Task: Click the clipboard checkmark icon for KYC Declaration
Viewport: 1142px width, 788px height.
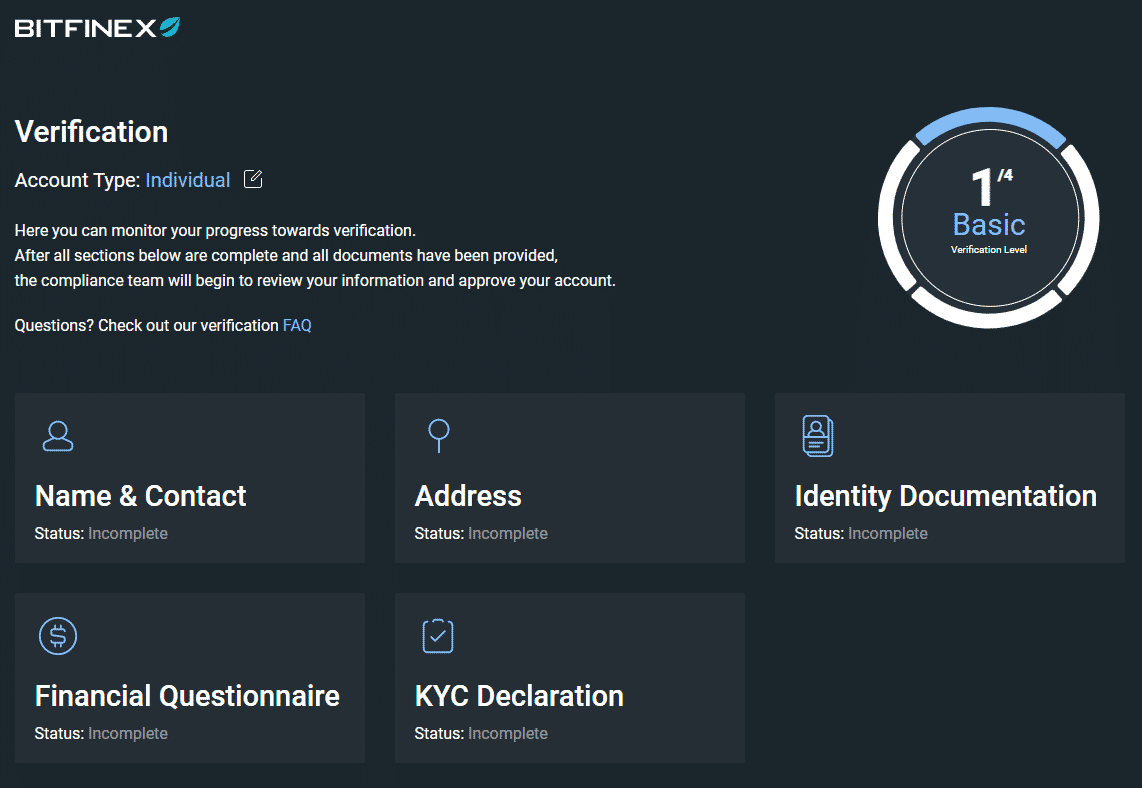Action: coord(438,636)
